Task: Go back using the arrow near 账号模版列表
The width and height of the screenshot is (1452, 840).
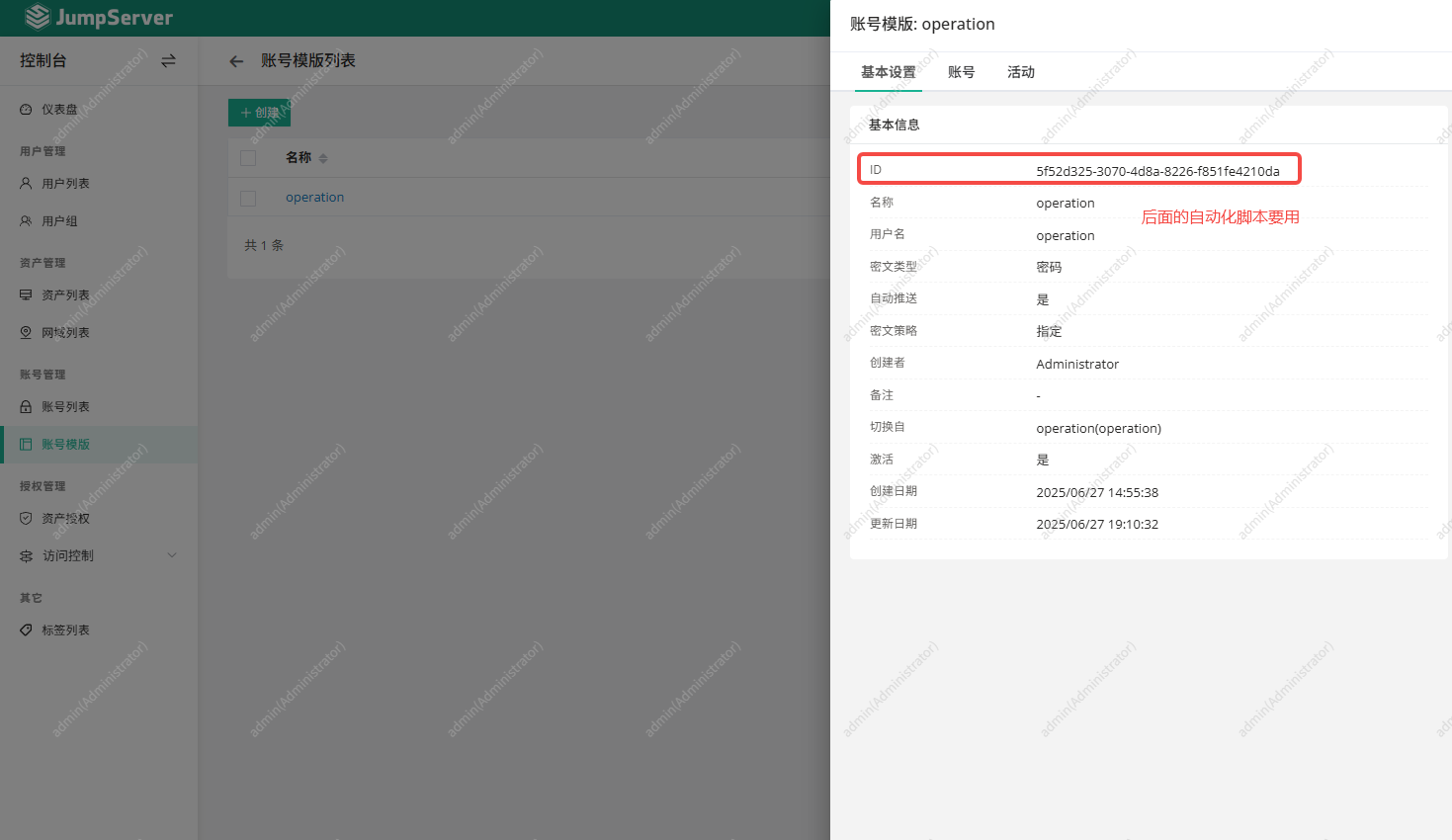Action: (x=235, y=60)
